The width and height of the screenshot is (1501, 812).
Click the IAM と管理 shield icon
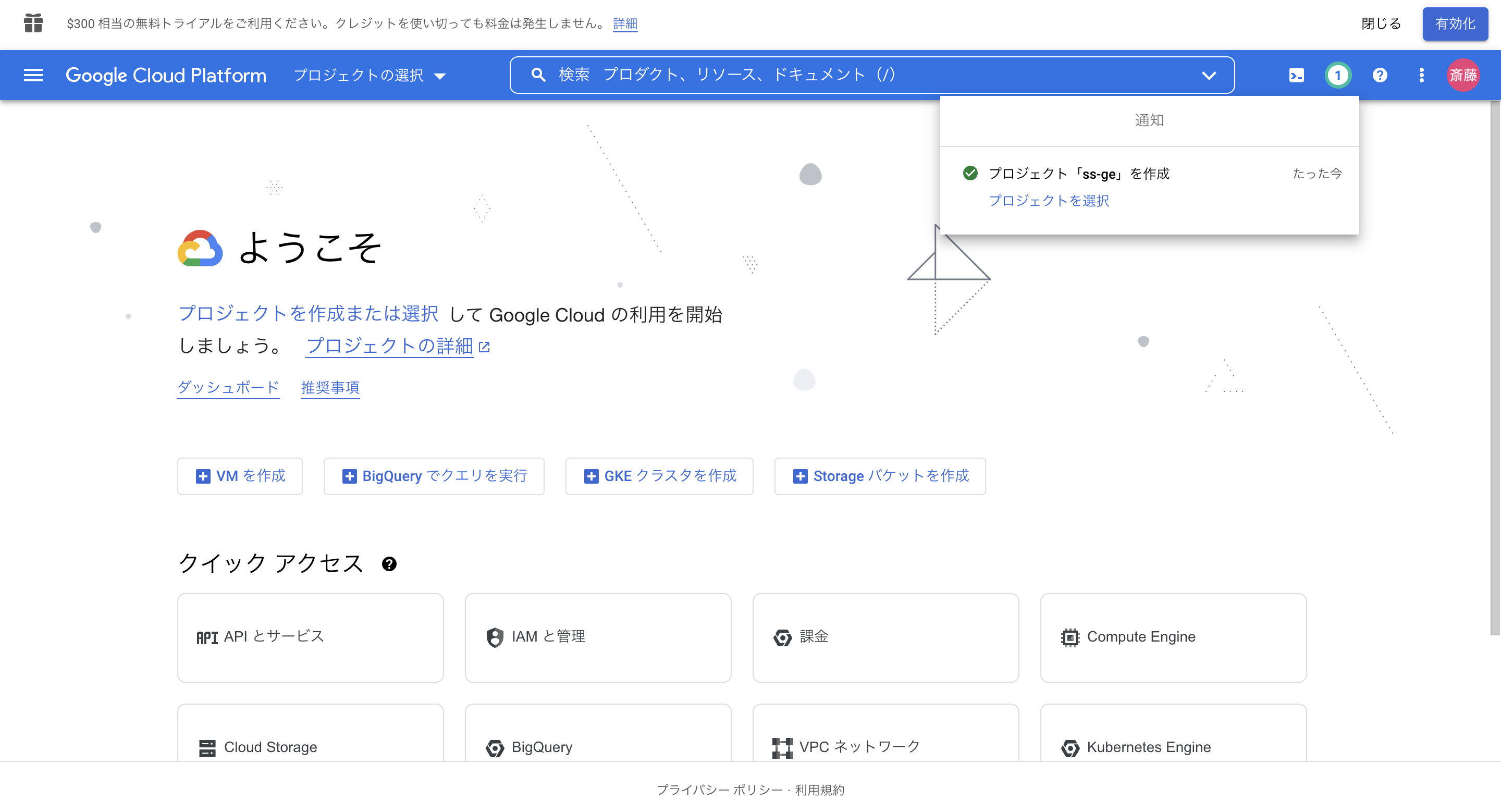[x=495, y=637]
